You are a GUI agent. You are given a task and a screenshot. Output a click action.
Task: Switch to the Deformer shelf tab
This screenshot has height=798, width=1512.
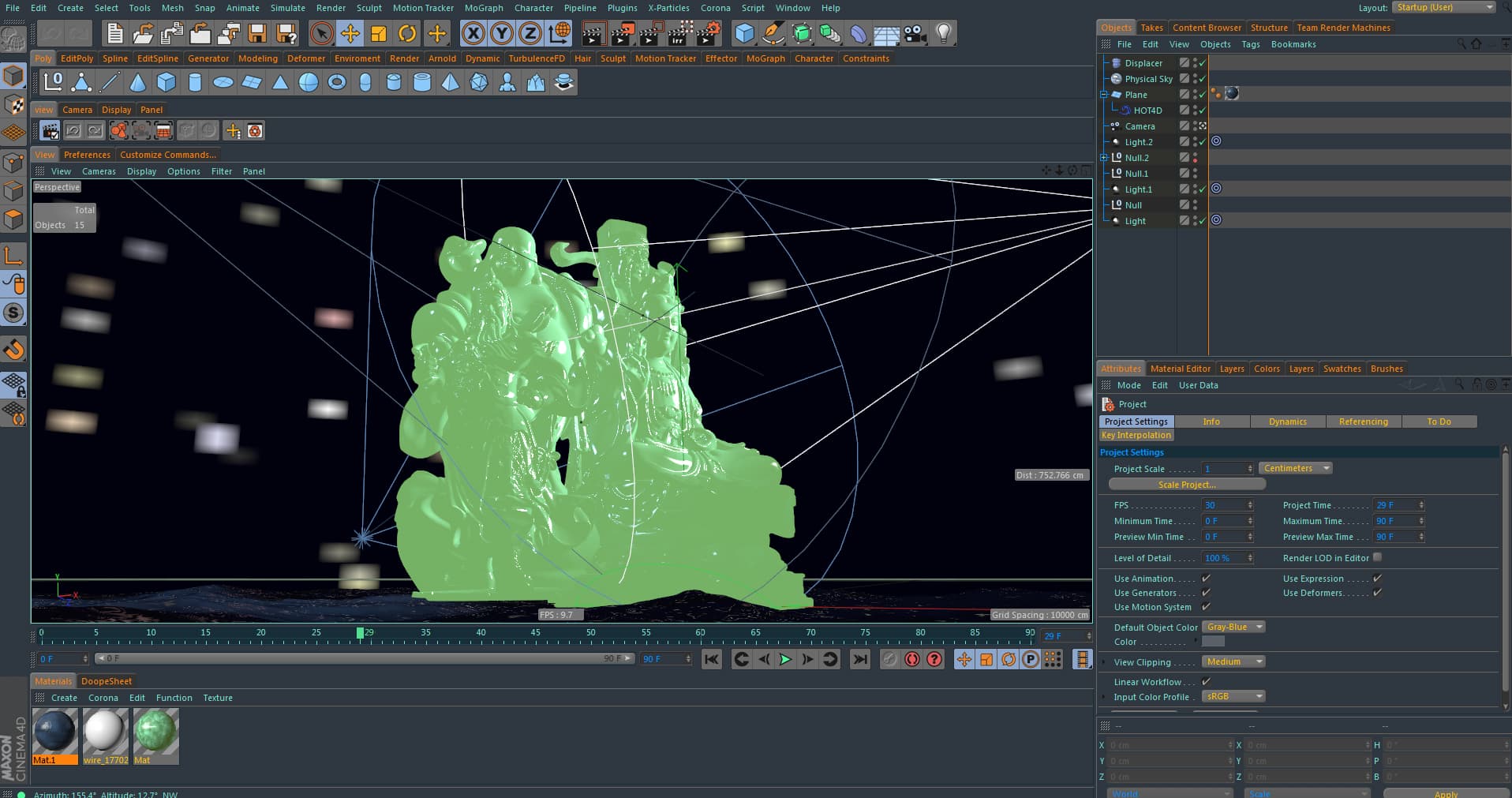(306, 58)
